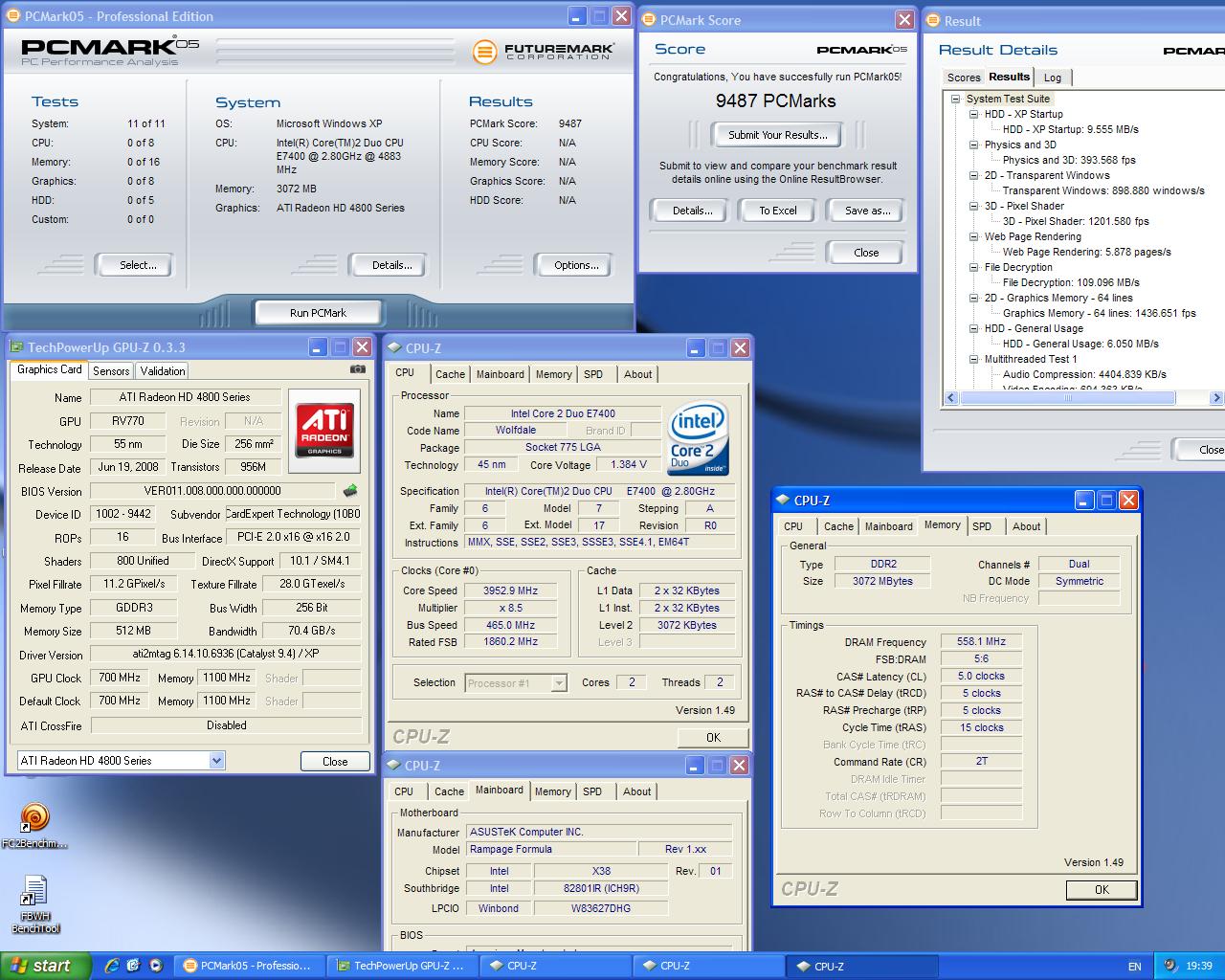Click left arrow of Result horizontal scrollbar
The height and width of the screenshot is (980, 1225).
click(951, 398)
